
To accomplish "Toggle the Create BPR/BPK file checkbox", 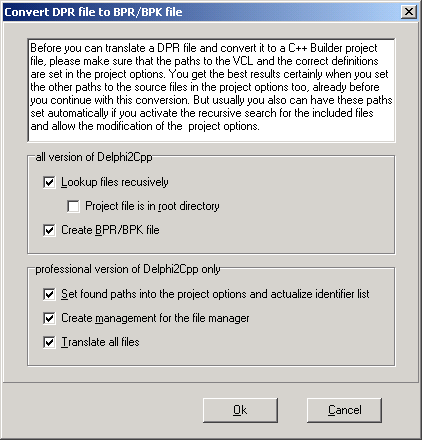I will click(x=49, y=230).
